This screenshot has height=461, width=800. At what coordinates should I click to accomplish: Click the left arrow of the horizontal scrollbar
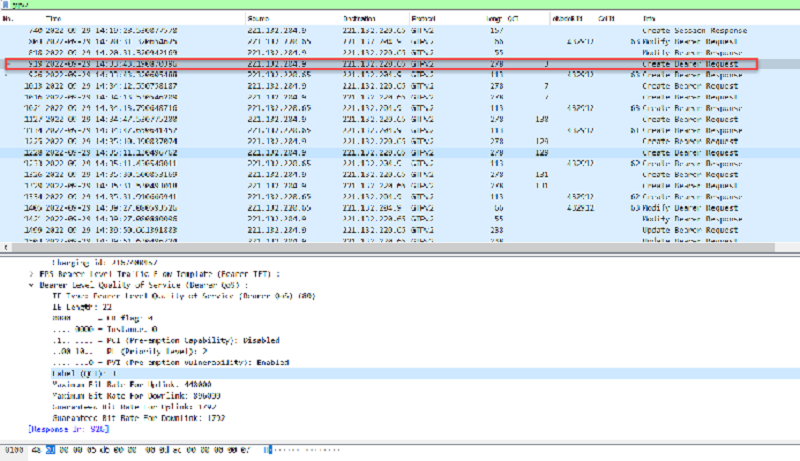point(6,247)
